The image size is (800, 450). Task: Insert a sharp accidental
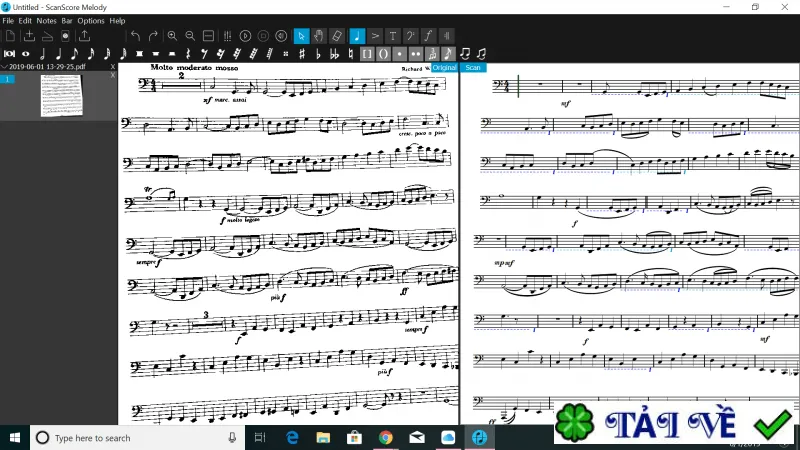click(302, 54)
